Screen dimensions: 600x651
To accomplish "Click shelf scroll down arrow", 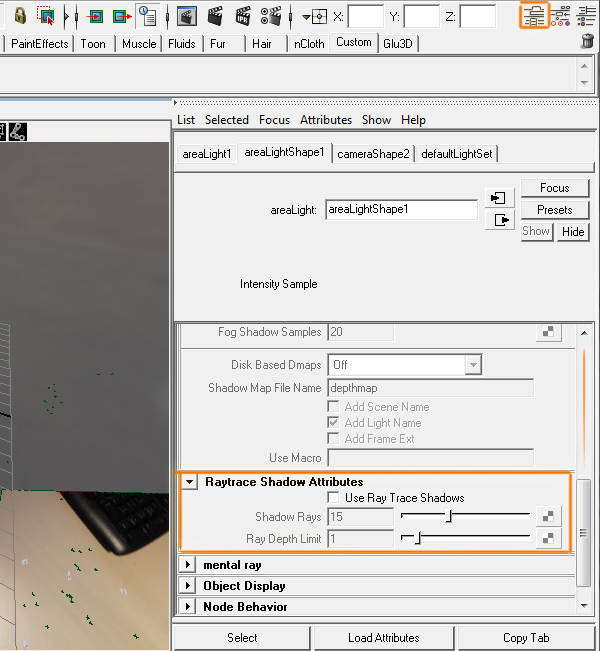I will click(584, 83).
